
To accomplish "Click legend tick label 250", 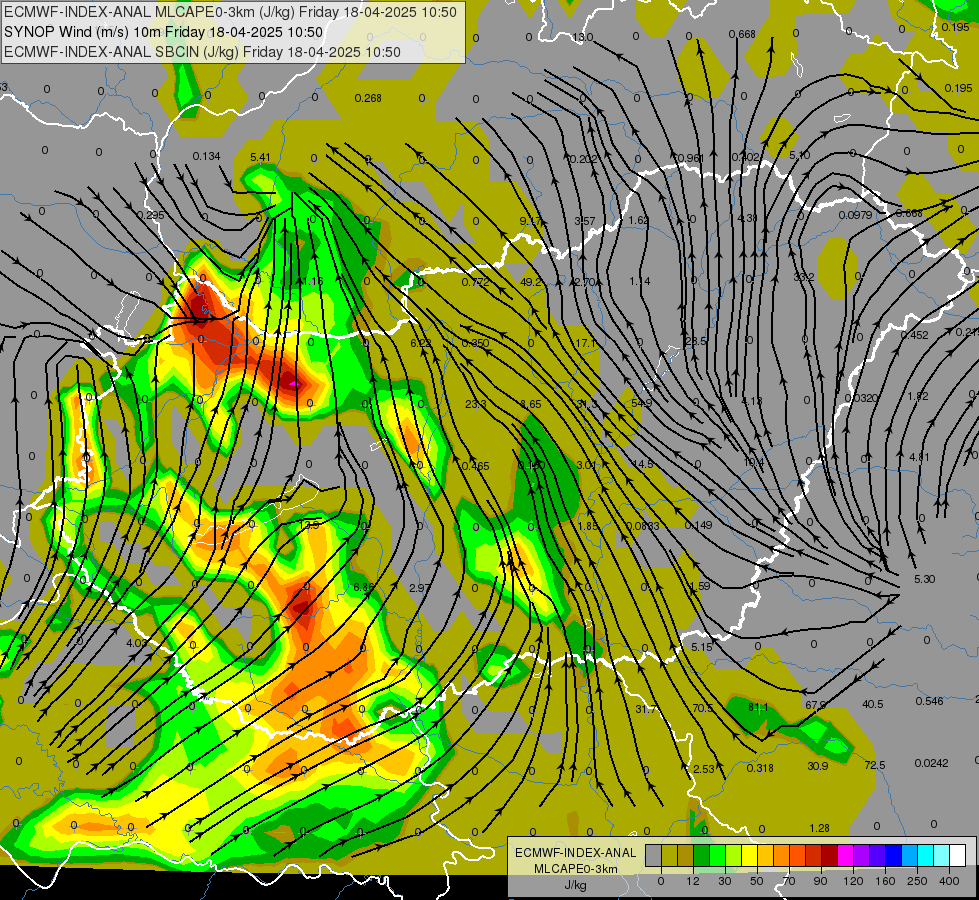I will tap(917, 881).
